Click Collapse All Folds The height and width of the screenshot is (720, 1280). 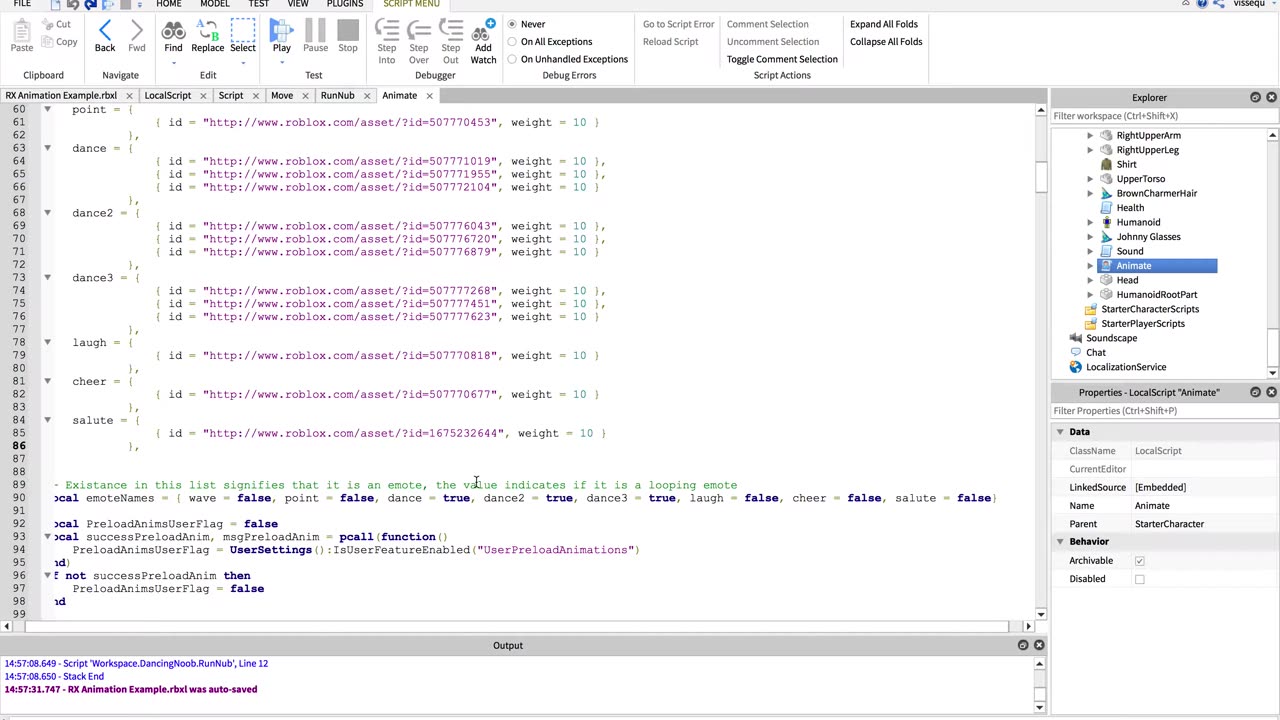point(886,42)
